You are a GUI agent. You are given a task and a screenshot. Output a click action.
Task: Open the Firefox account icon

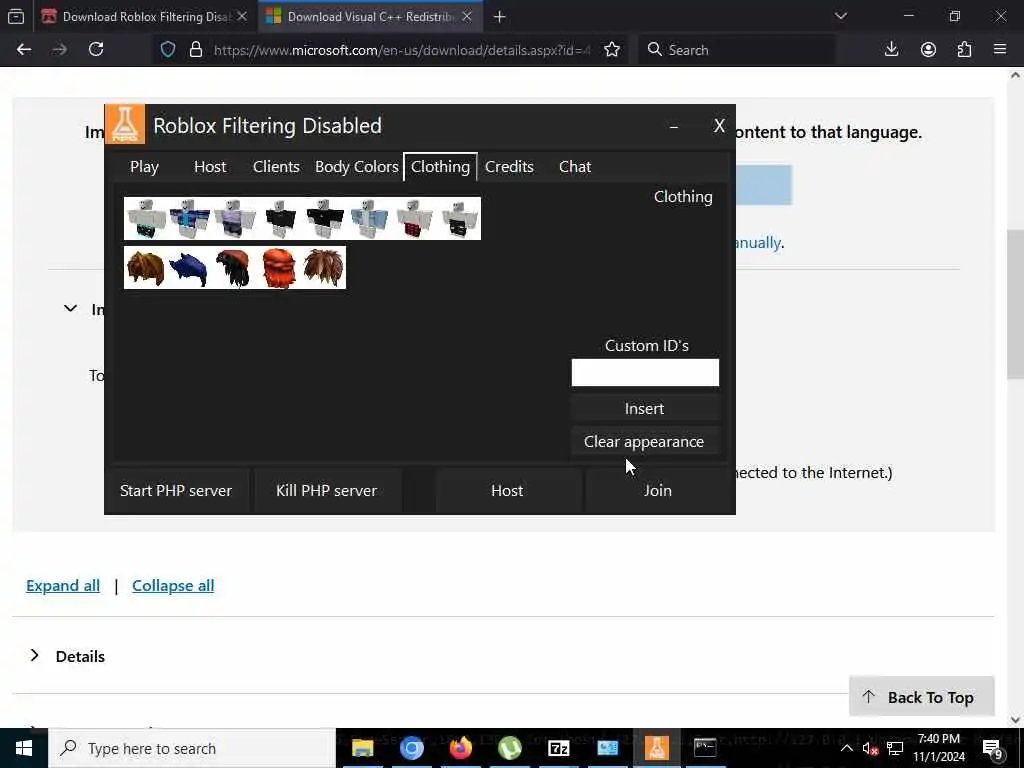(x=928, y=50)
